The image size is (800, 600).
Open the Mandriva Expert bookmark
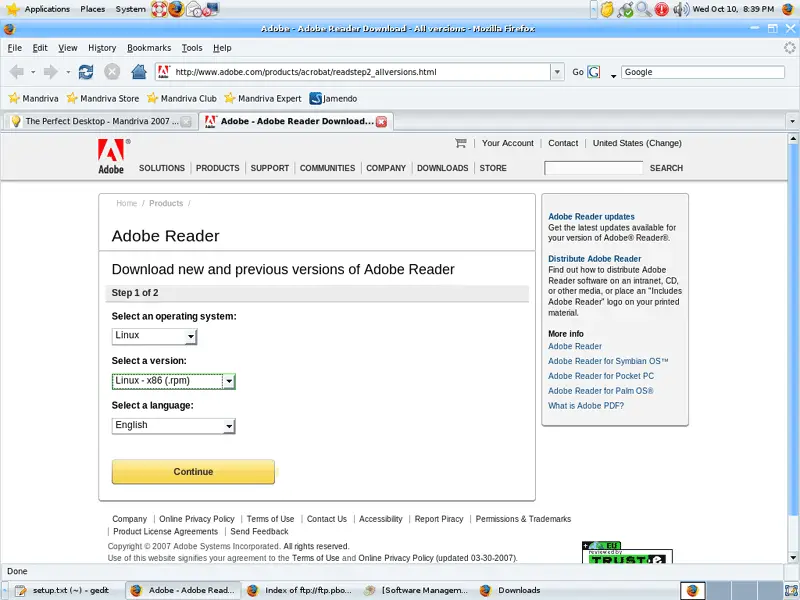pyautogui.click(x=263, y=98)
